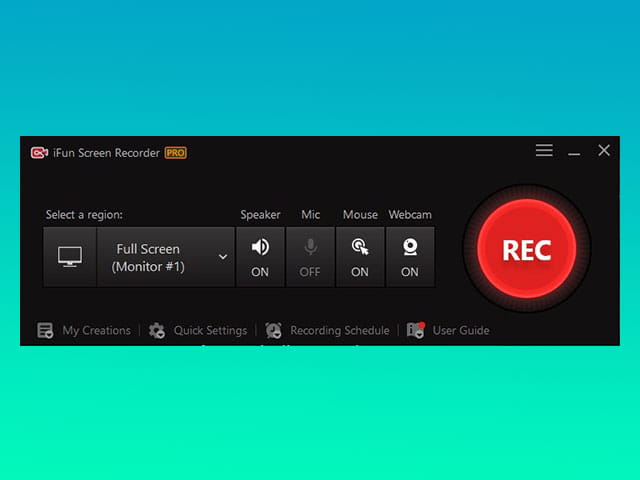
Task: Toggle the Speaker ON button
Action: point(260,257)
